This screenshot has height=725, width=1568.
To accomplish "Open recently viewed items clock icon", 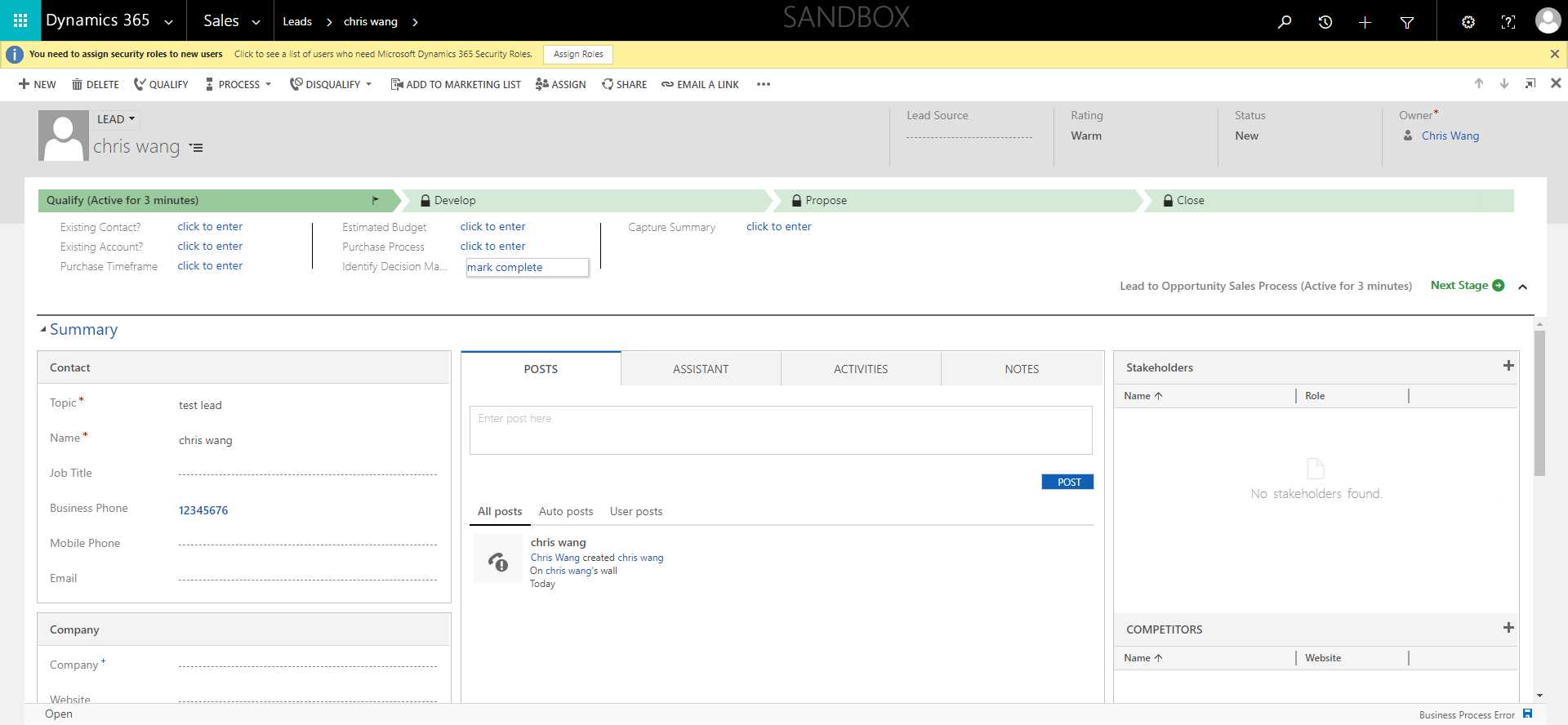I will pos(1325,22).
